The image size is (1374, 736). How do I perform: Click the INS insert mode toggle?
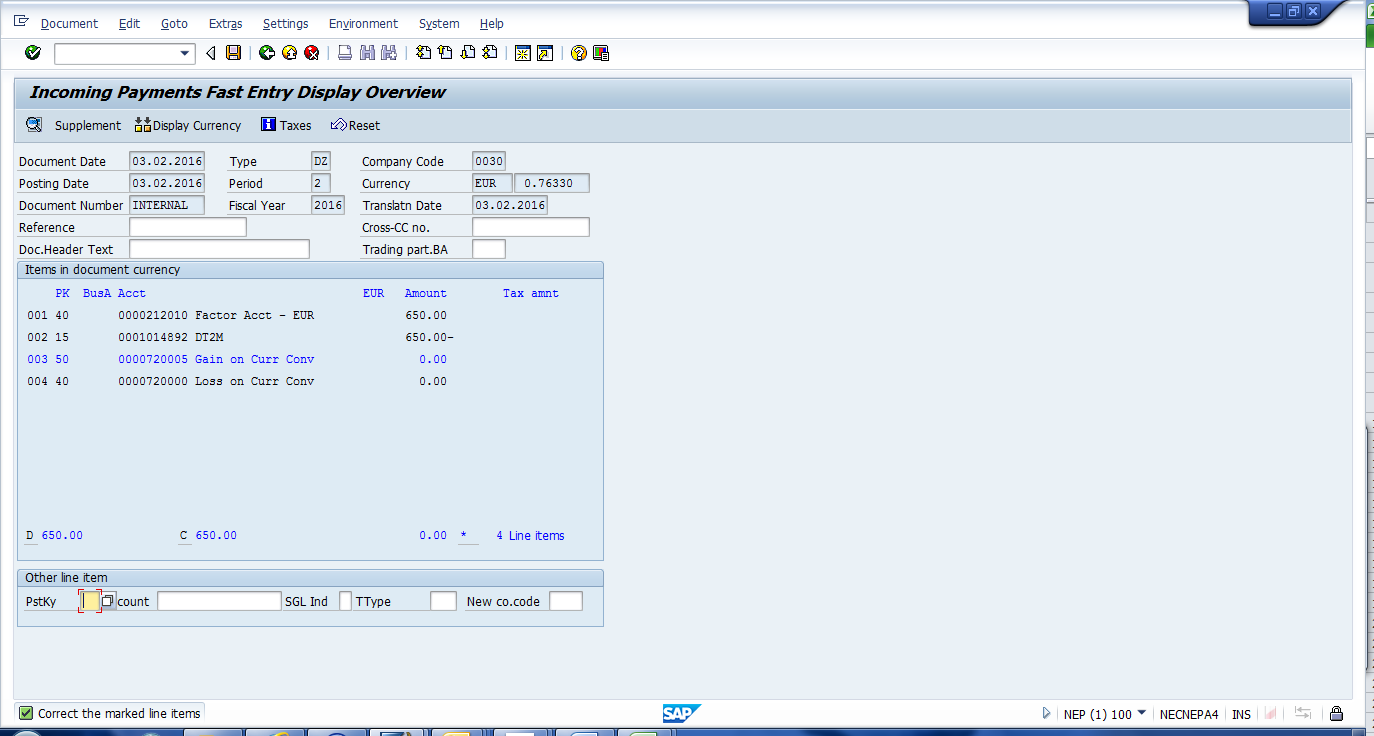tap(1241, 714)
